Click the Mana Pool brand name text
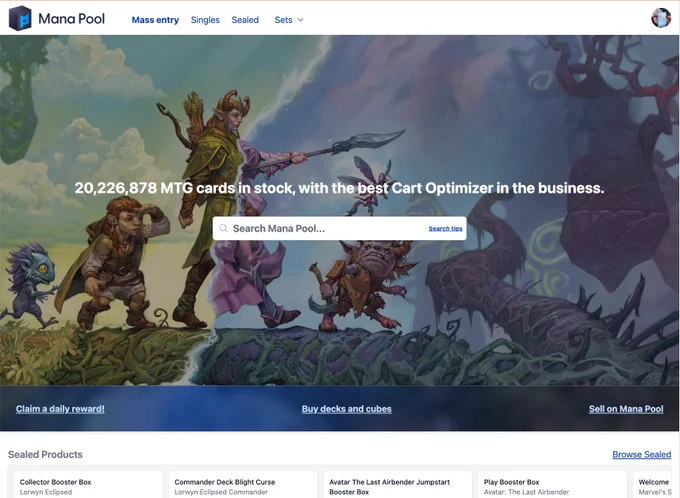This screenshot has height=498, width=680. click(72, 19)
